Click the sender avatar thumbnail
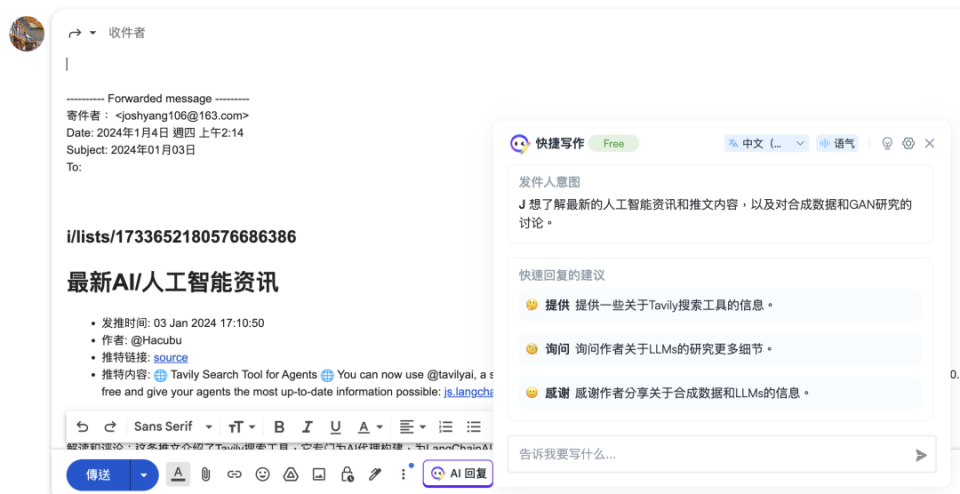 pyautogui.click(x=27, y=34)
